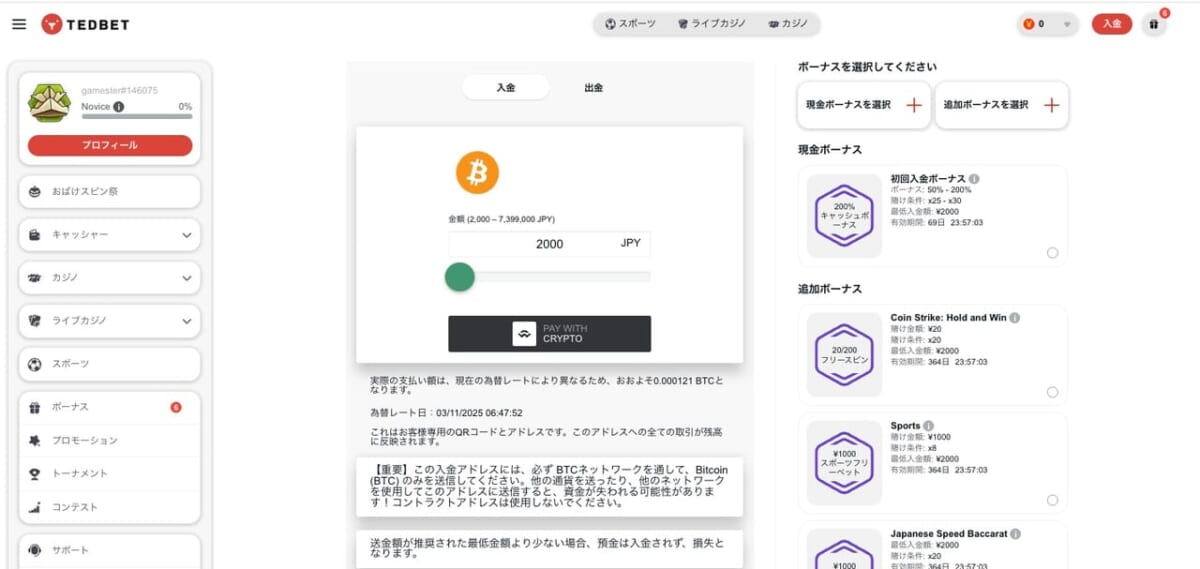Click the red 入金 button in header

(1112, 24)
